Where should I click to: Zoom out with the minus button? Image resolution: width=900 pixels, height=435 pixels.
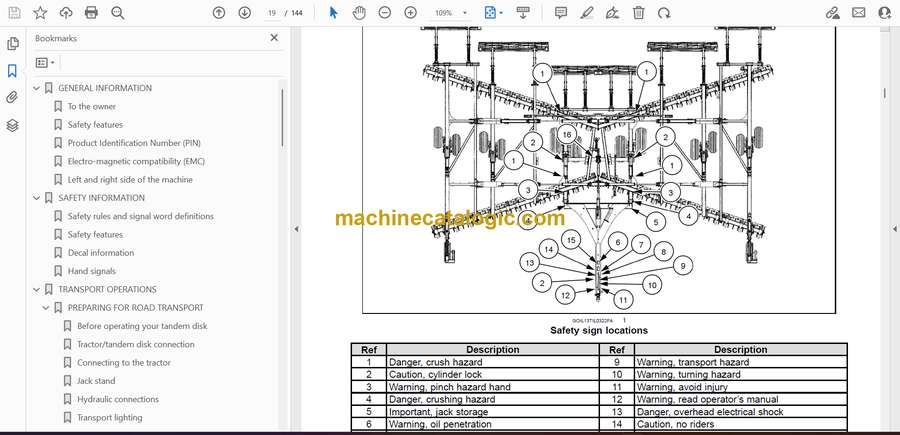click(385, 13)
